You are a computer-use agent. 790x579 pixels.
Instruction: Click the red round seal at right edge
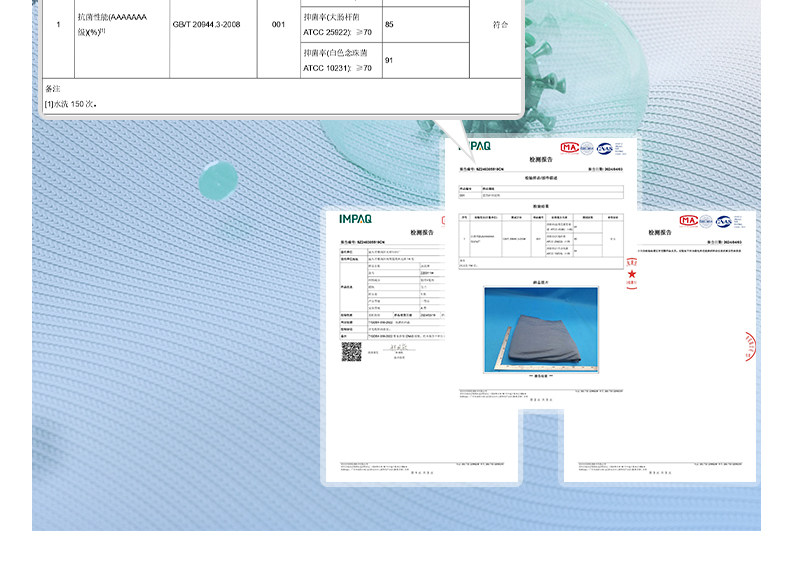click(x=749, y=347)
